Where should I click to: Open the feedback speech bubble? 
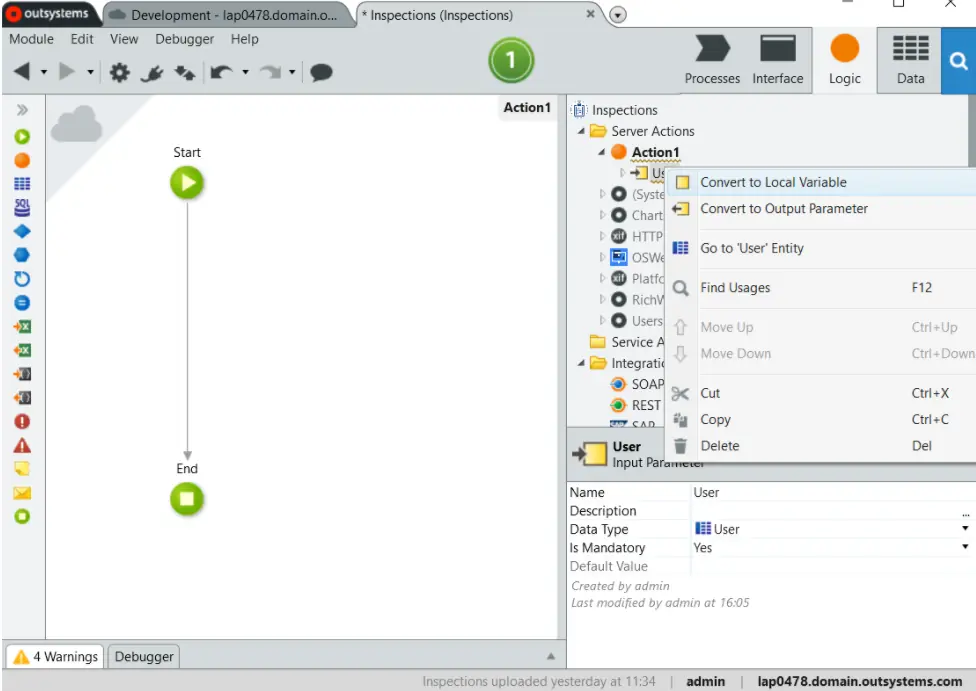click(321, 72)
